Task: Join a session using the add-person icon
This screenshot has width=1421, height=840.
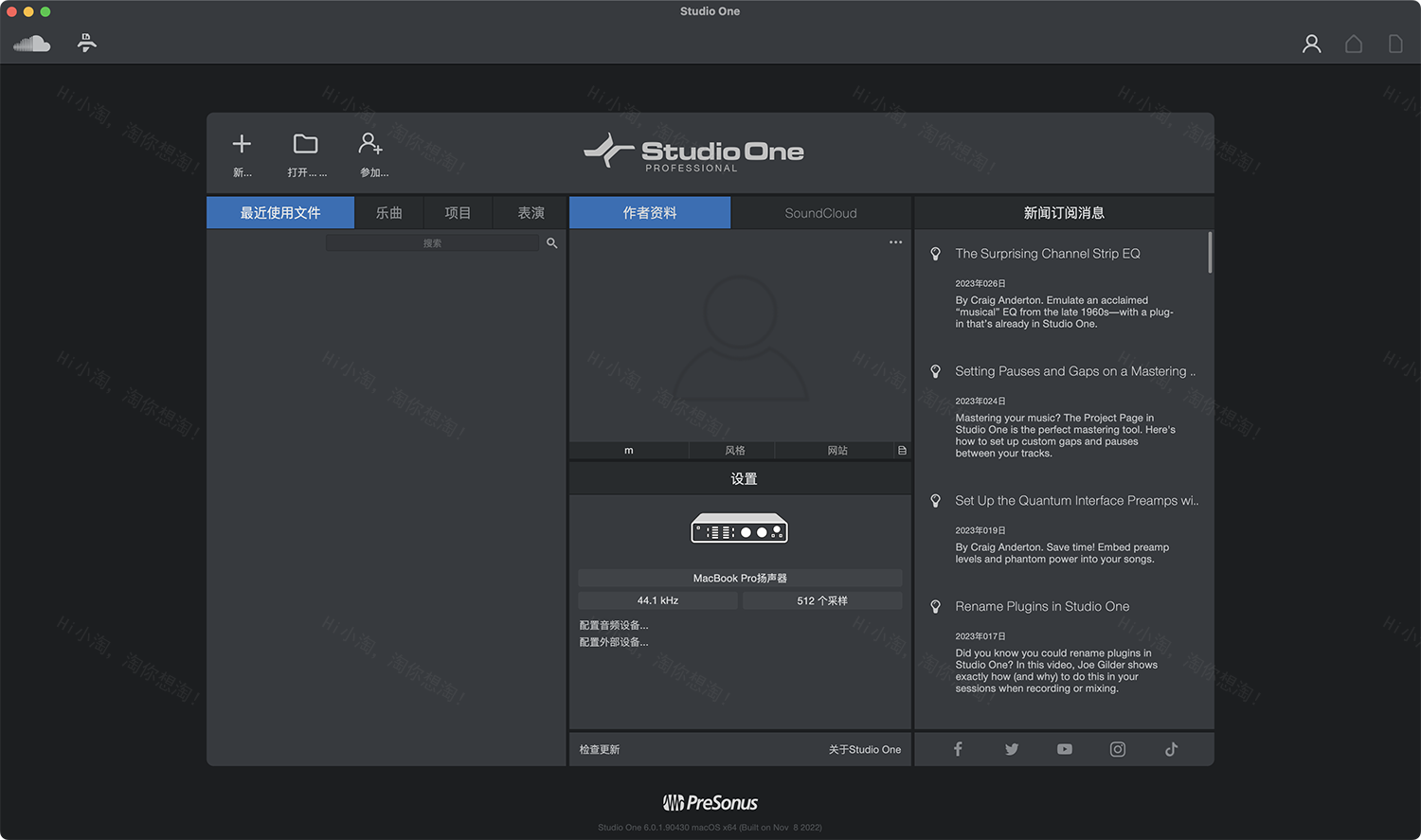Action: (369, 144)
